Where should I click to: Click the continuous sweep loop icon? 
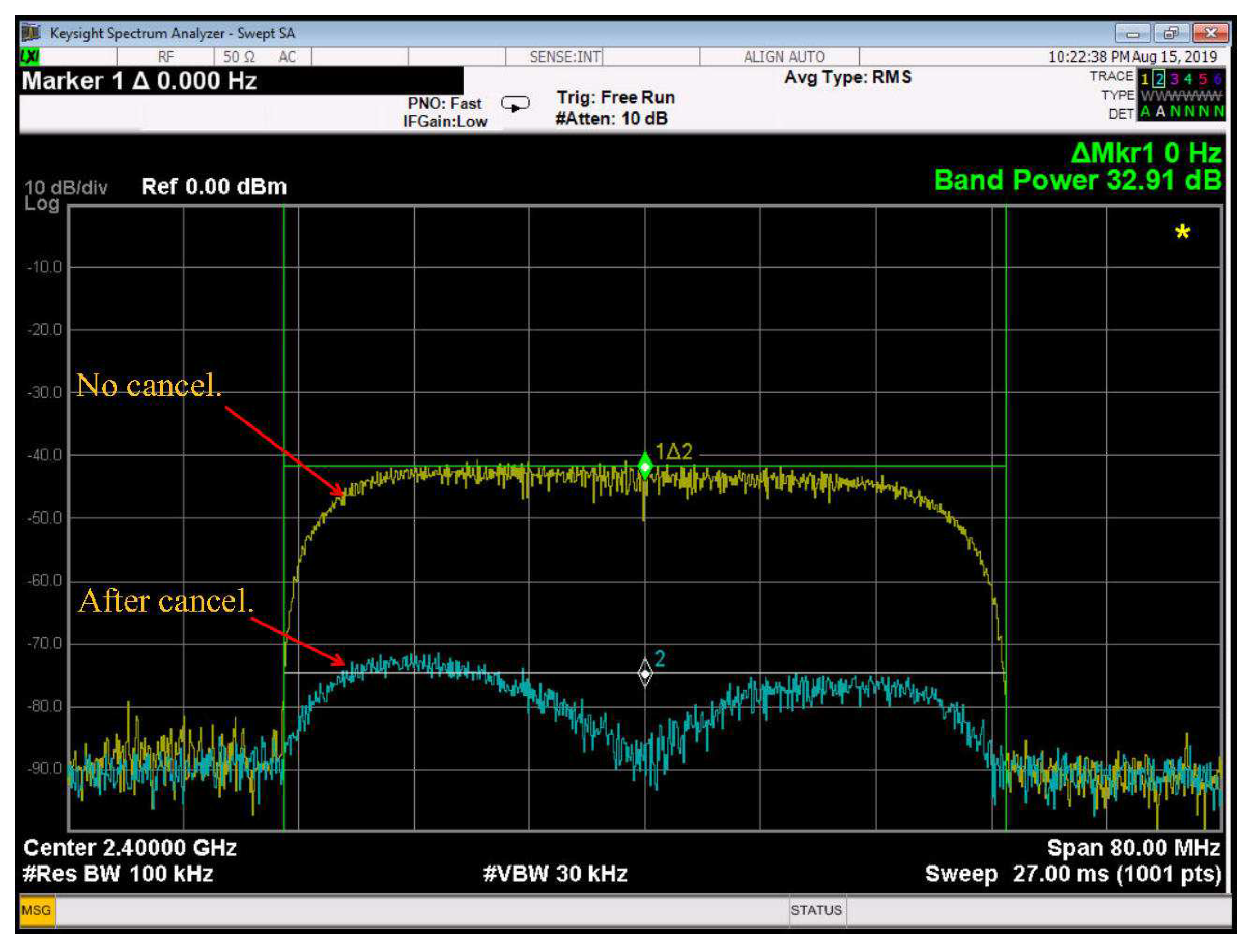coord(515,105)
